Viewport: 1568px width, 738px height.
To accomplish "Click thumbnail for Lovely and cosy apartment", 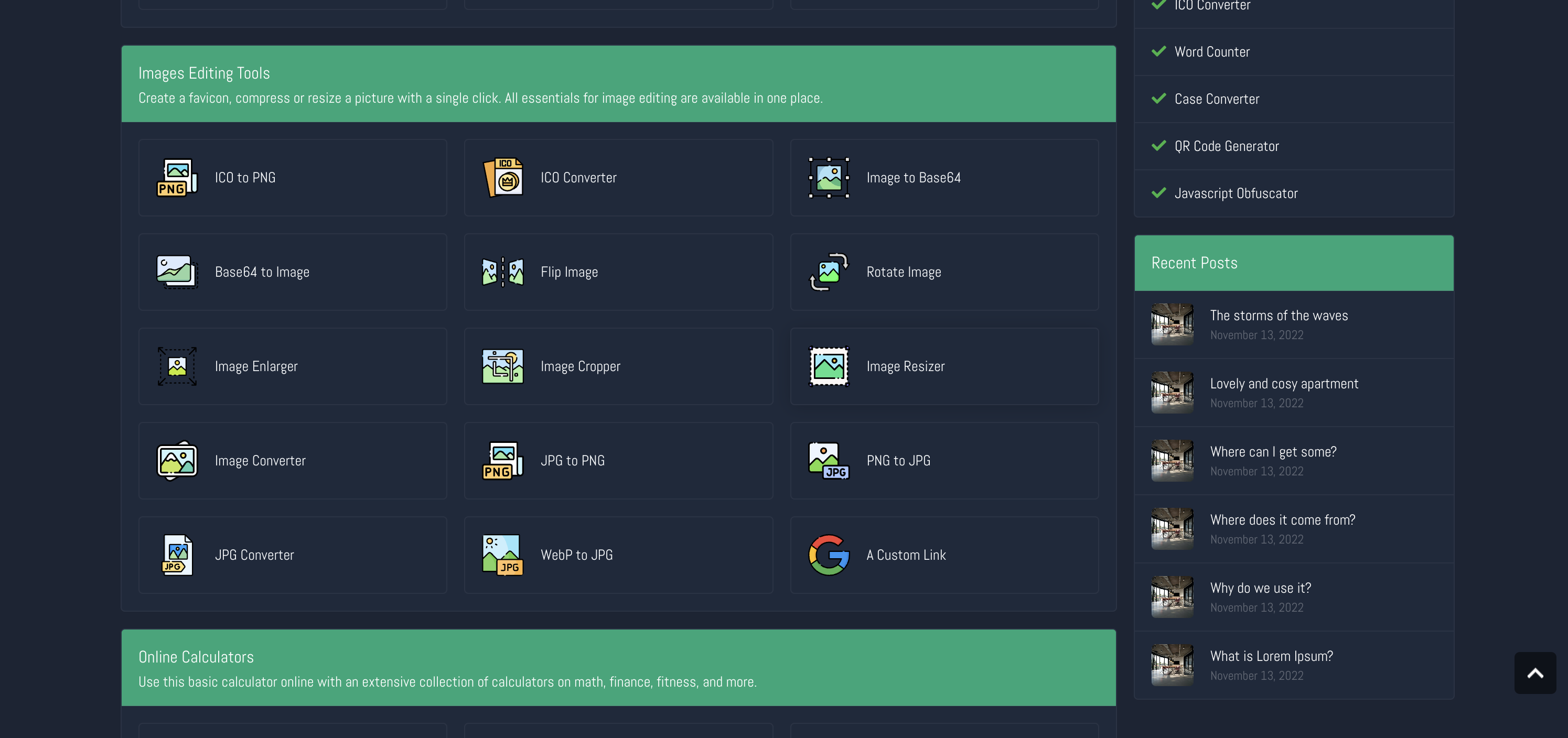I will 1173,393.
